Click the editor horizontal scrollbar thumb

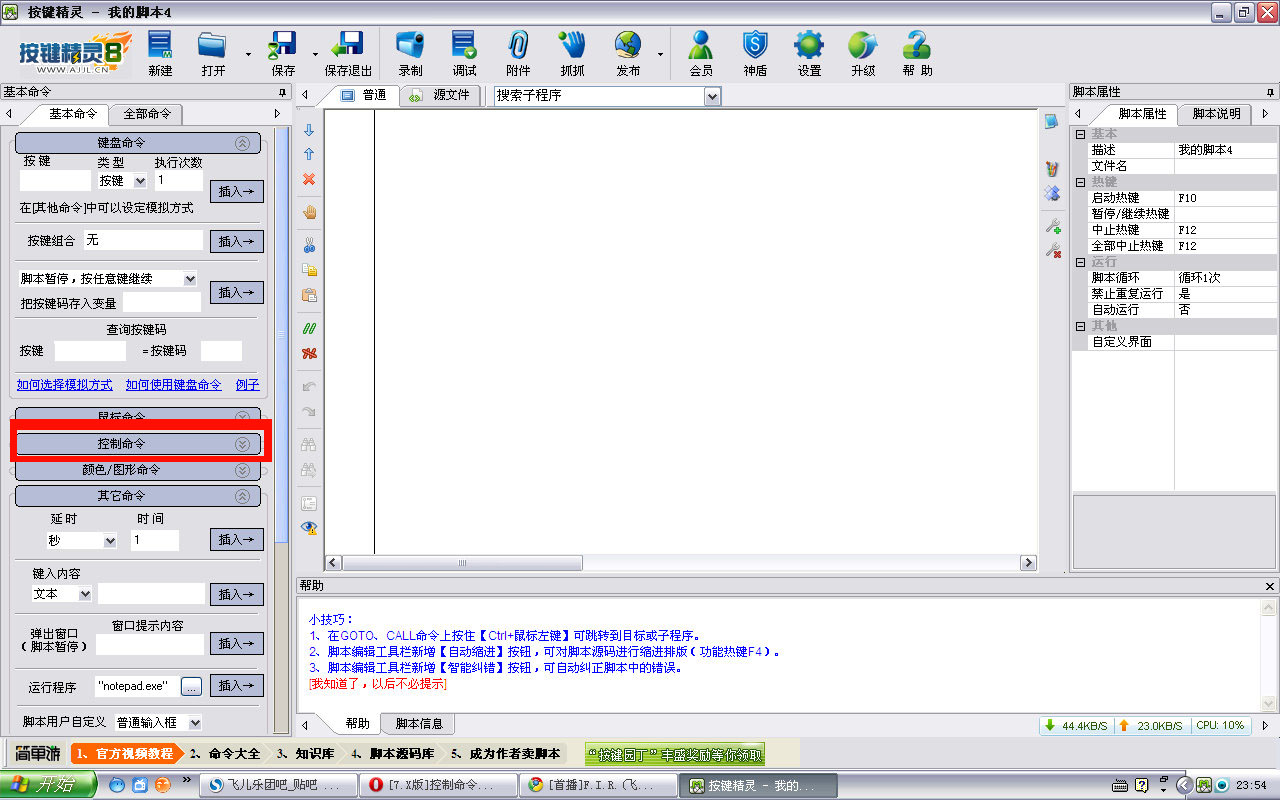462,563
